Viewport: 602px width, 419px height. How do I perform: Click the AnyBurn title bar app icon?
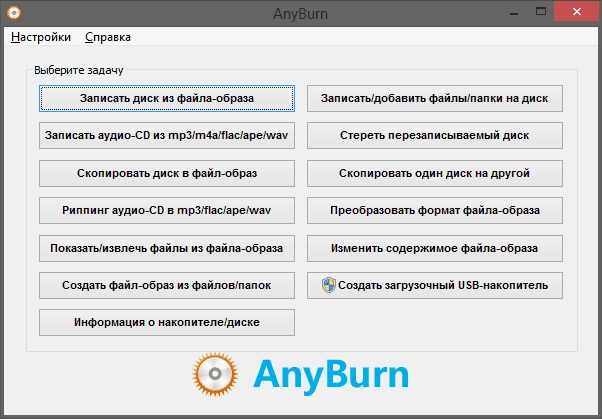tap(14, 13)
